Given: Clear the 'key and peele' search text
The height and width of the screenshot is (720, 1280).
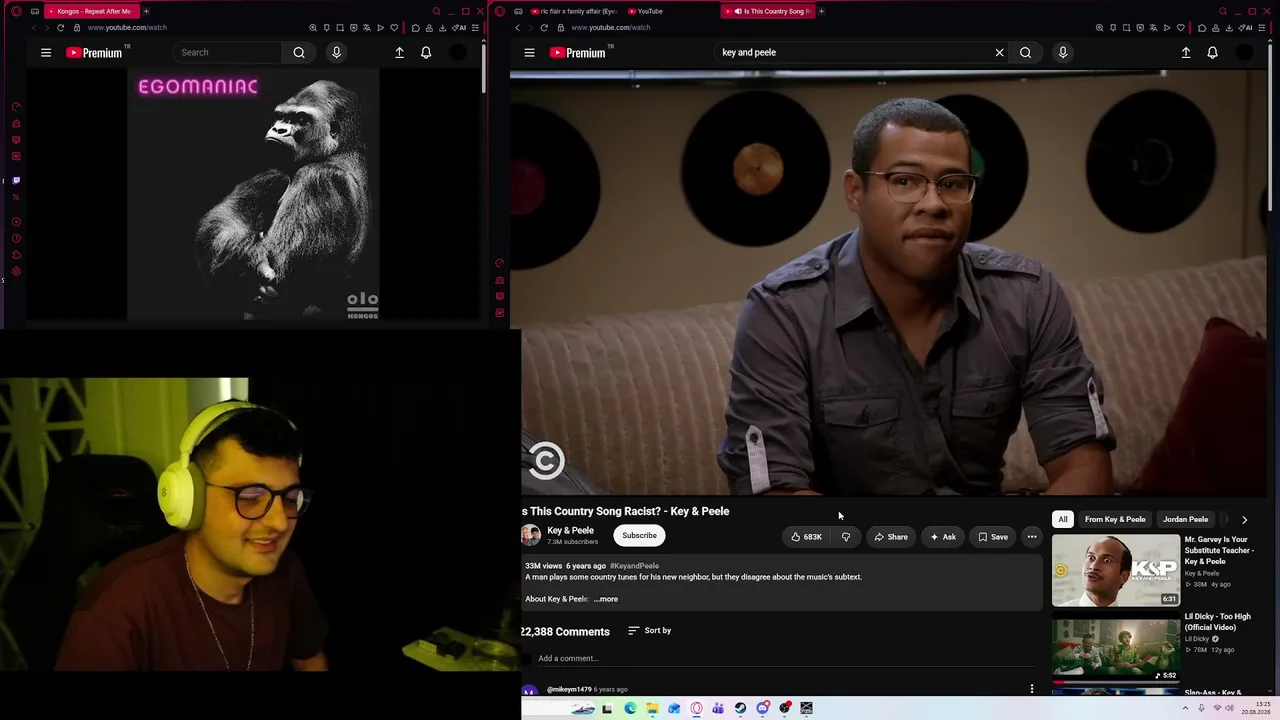Looking at the screenshot, I should pyautogui.click(x=999, y=52).
